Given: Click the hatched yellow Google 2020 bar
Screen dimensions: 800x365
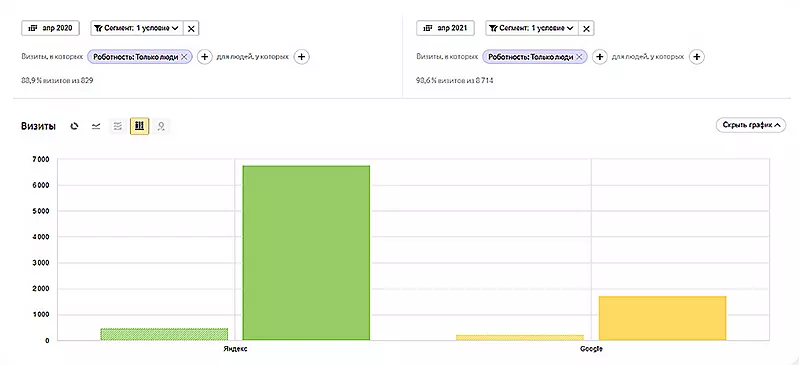Looking at the screenshot, I should [x=520, y=337].
